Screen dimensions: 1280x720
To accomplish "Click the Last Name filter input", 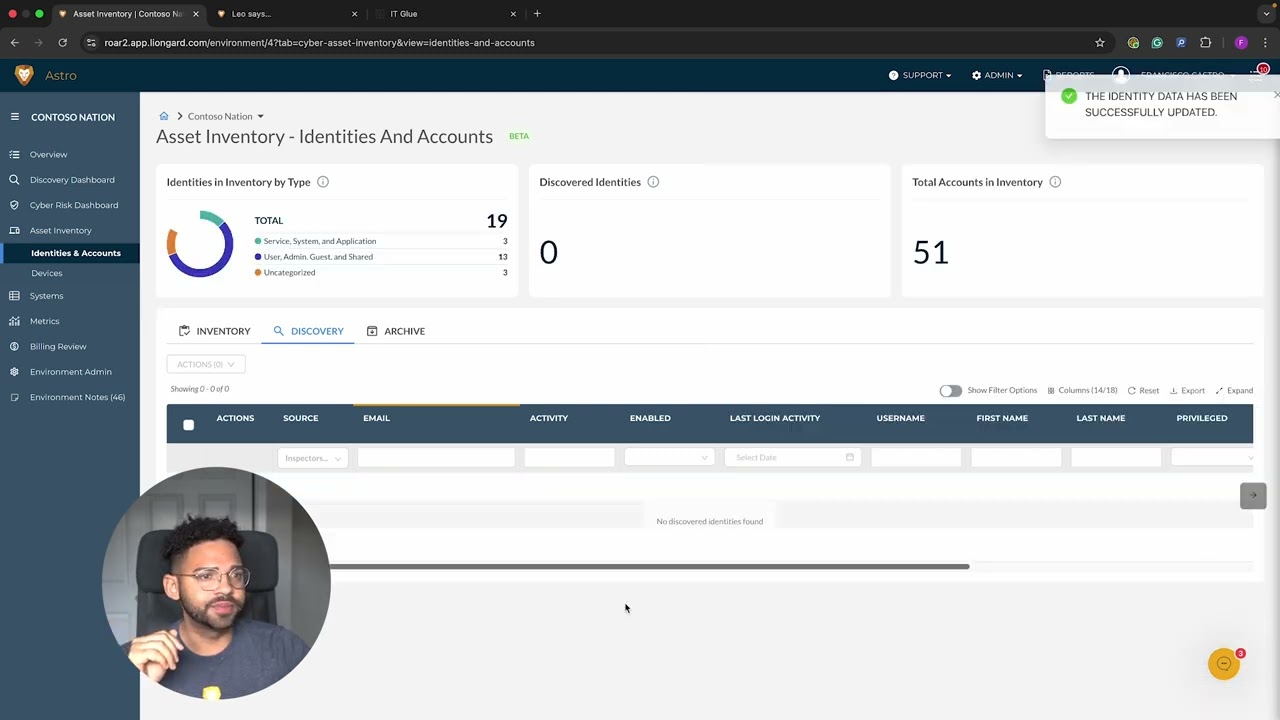I will (x=1116, y=457).
